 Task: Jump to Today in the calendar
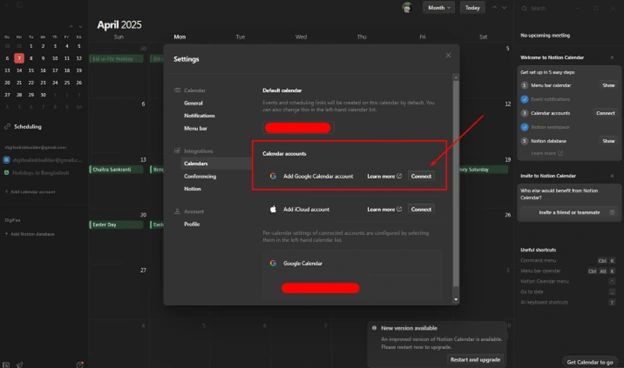point(472,8)
